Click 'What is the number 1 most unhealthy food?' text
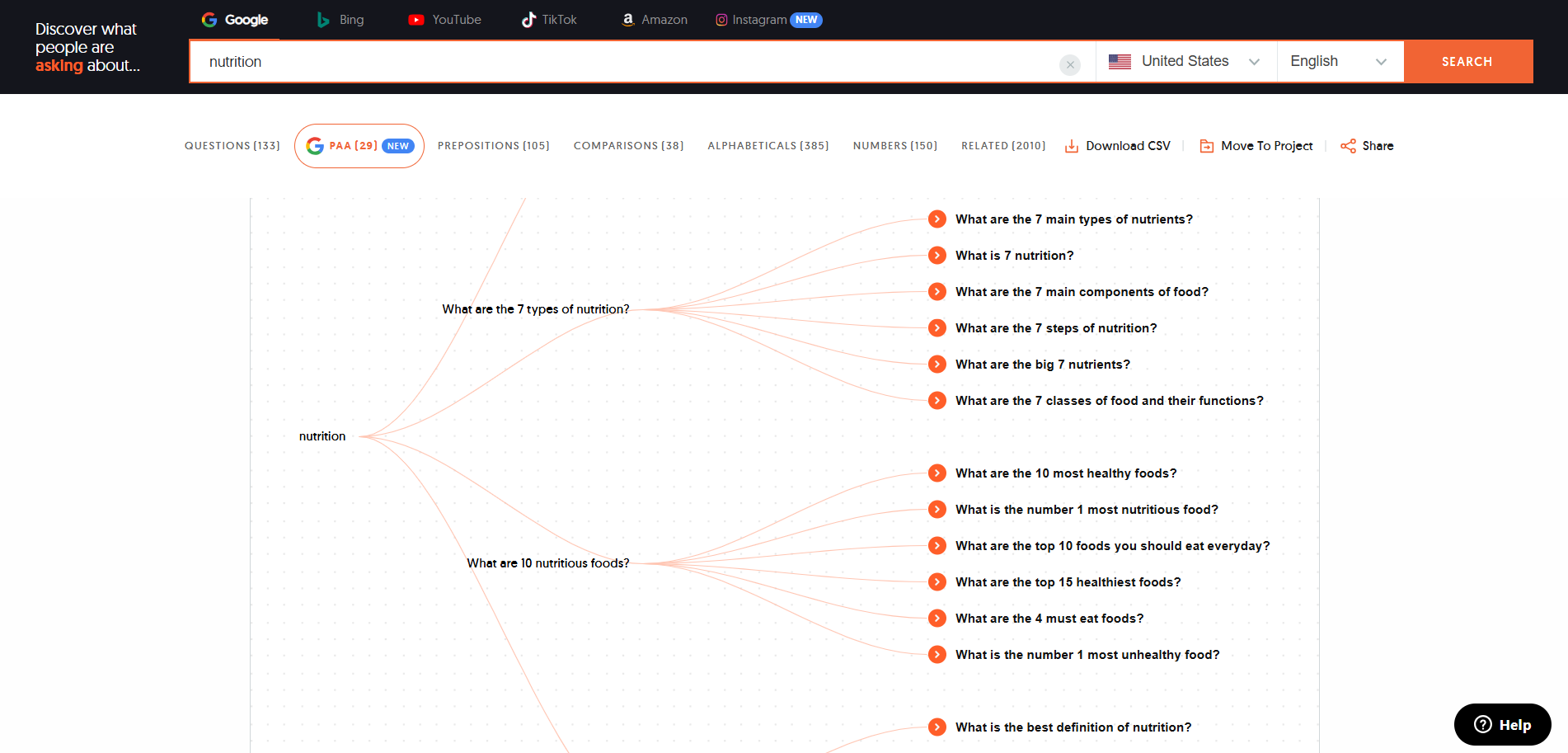This screenshot has height=753, width=1568. pyautogui.click(x=1087, y=655)
